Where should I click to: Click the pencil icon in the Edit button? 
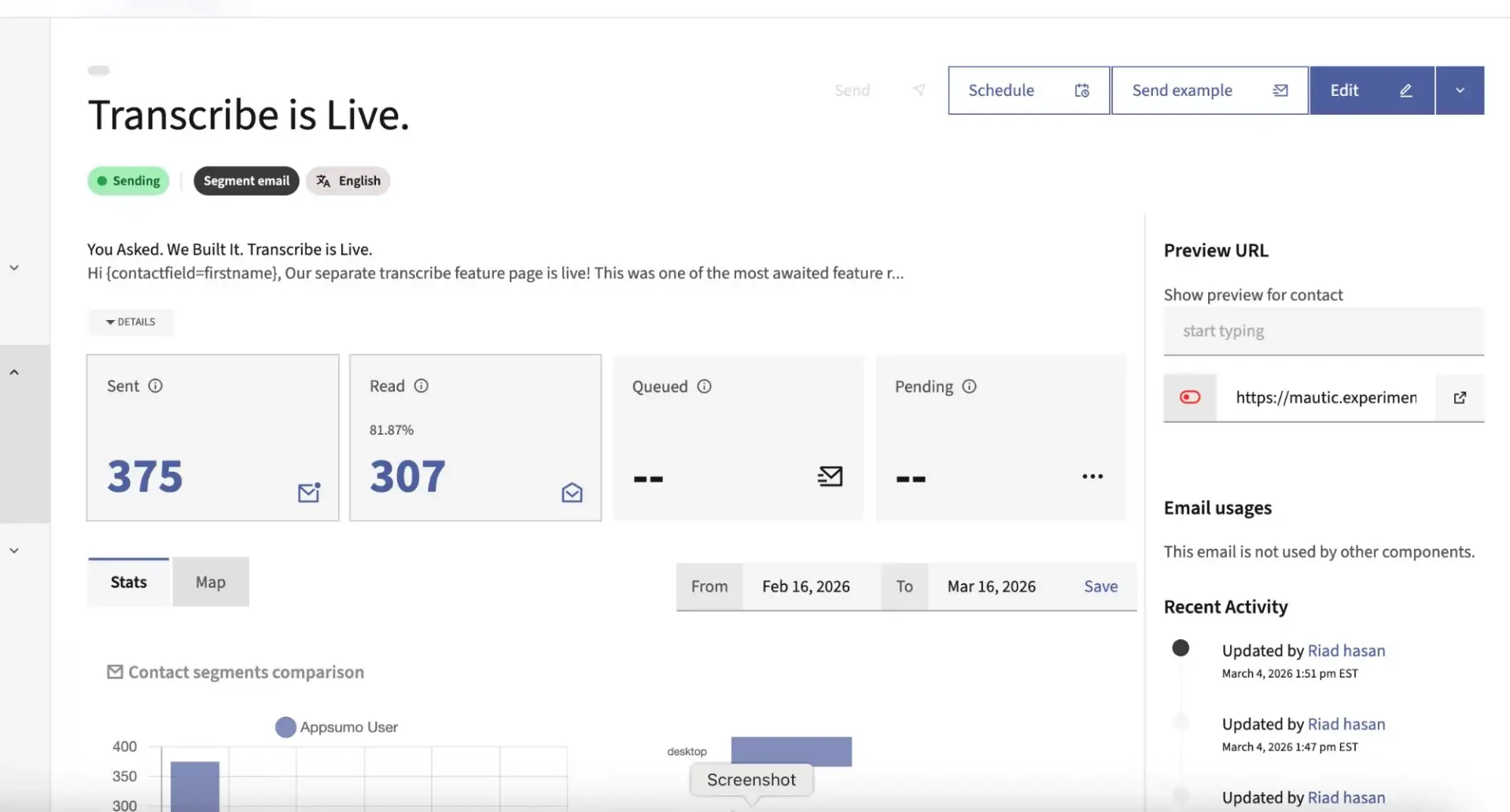tap(1406, 90)
